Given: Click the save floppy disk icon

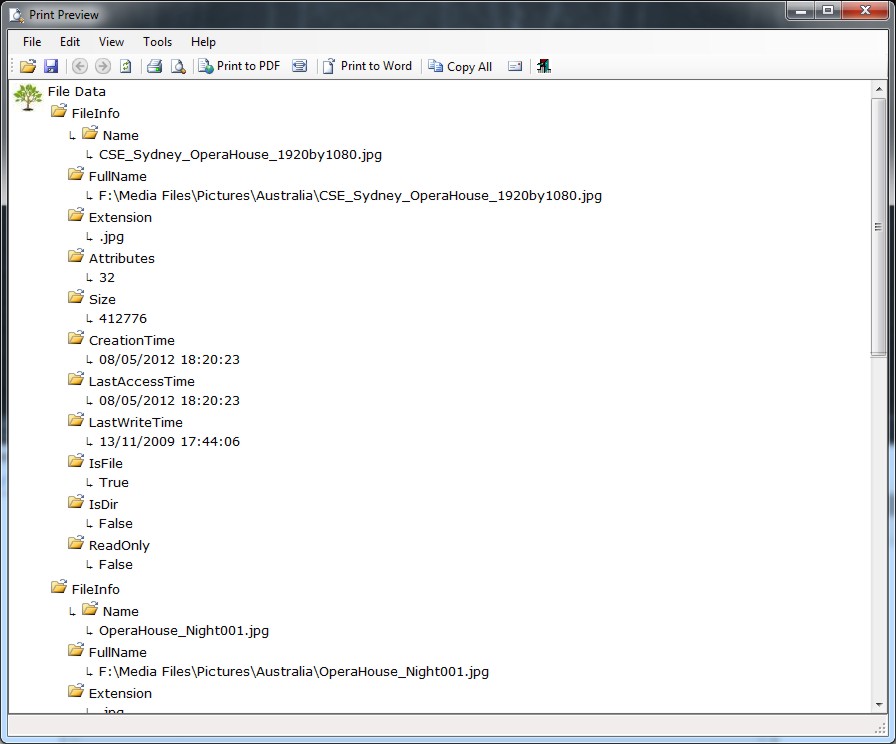Looking at the screenshot, I should tap(51, 66).
